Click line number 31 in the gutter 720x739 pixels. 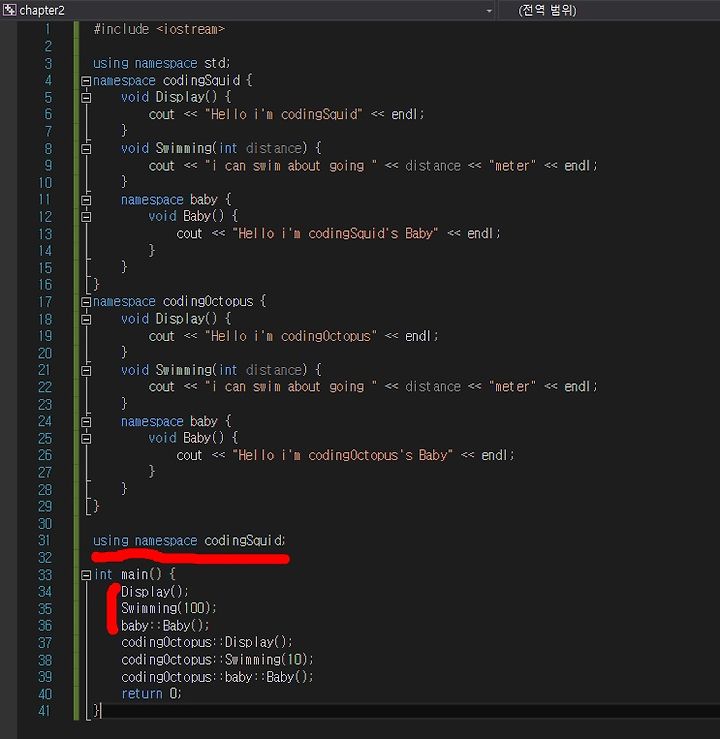point(44,541)
